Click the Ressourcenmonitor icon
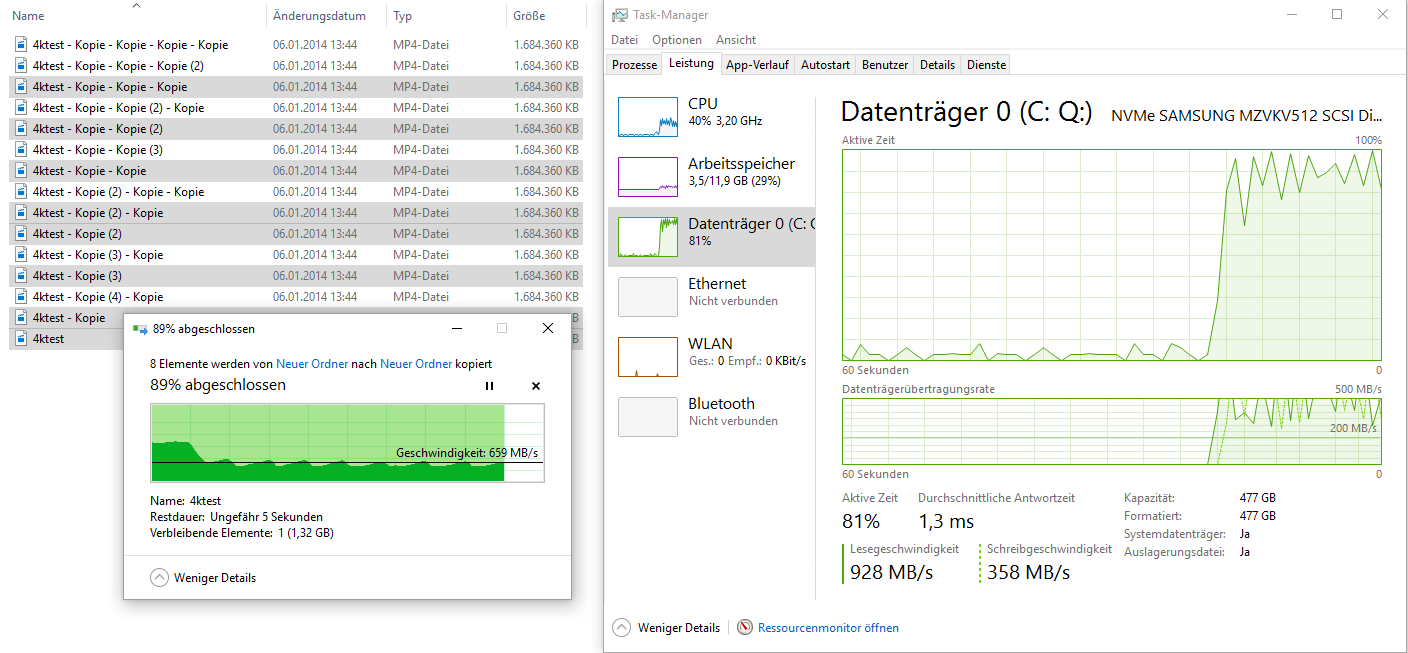Screen dimensions: 1408x653 point(745,628)
